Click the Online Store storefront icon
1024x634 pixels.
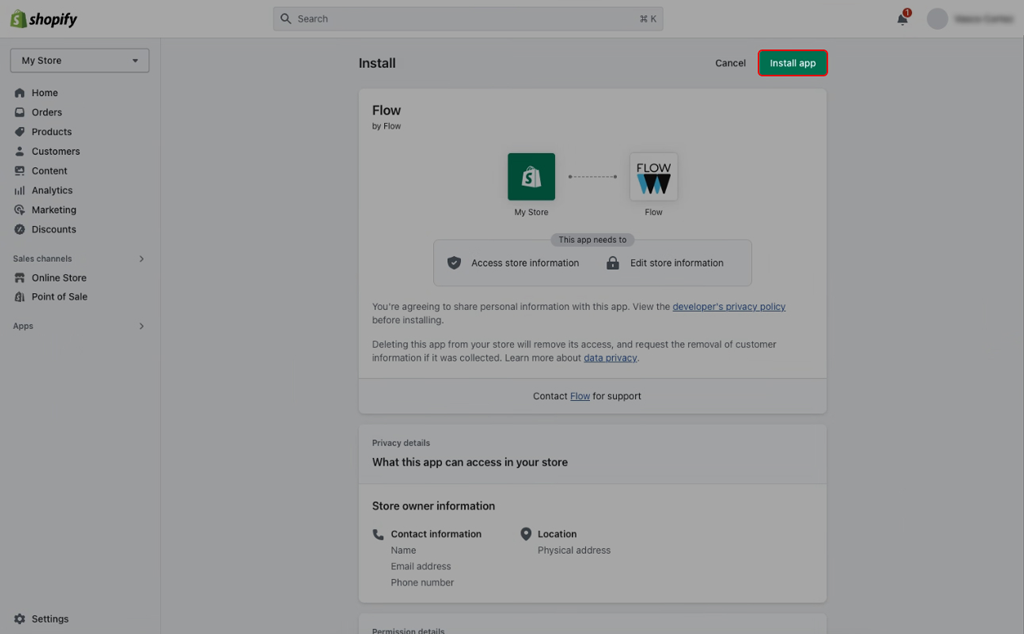tap(20, 277)
